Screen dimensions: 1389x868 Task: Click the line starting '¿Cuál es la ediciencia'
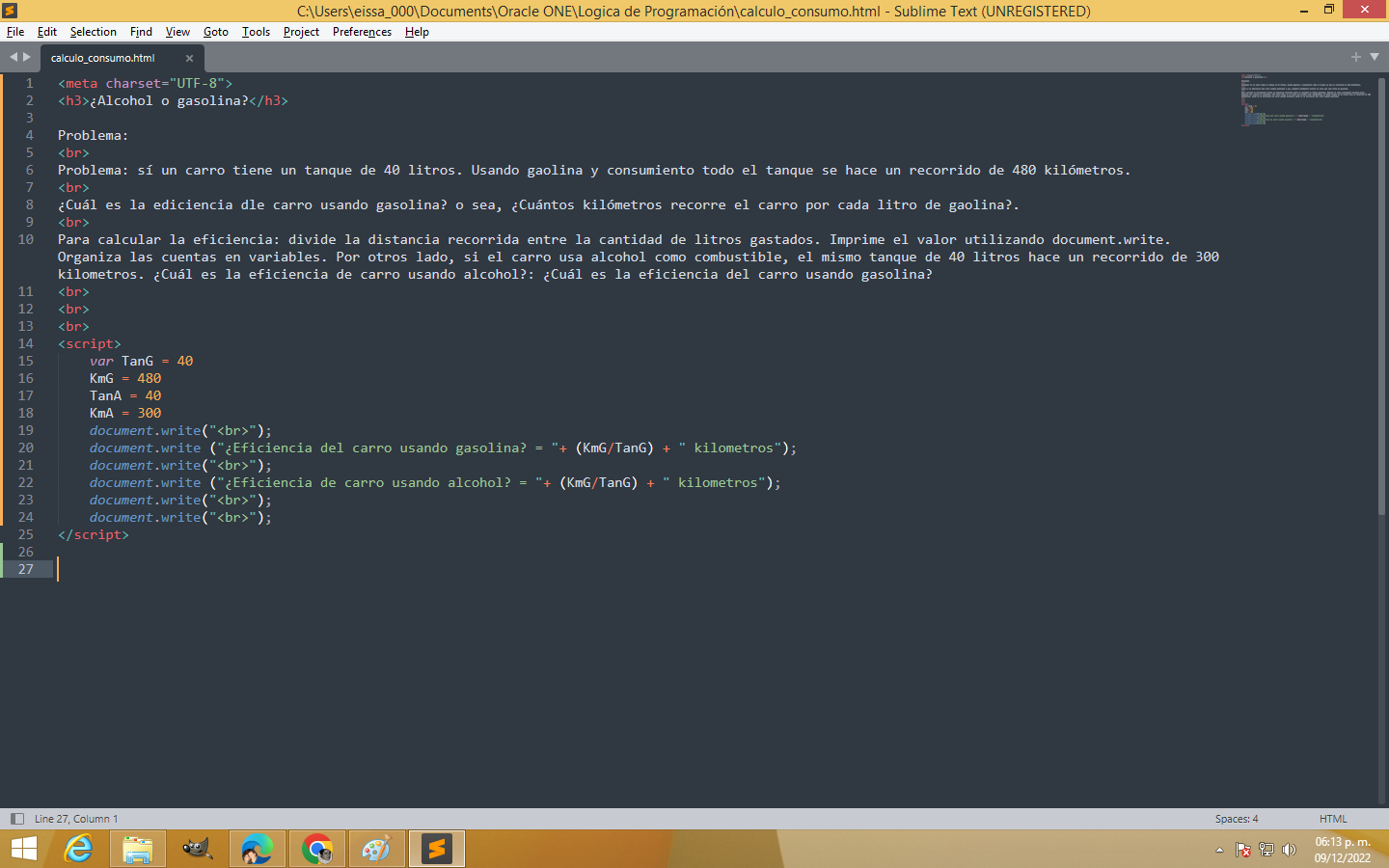[x=538, y=204]
